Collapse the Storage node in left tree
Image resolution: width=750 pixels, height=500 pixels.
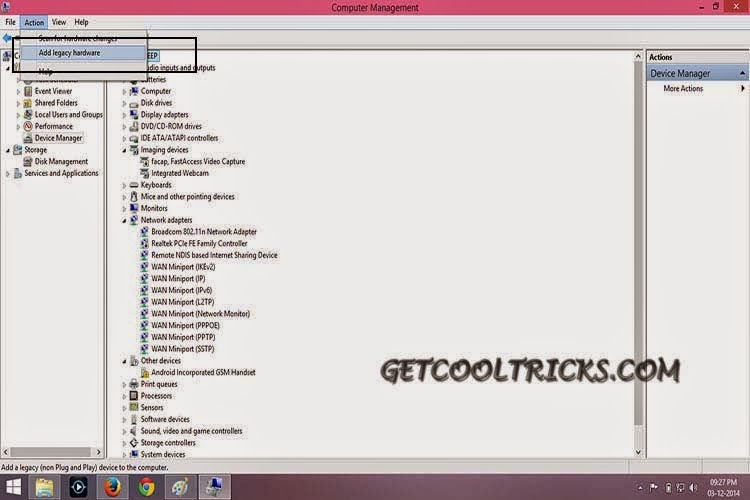(x=8, y=150)
